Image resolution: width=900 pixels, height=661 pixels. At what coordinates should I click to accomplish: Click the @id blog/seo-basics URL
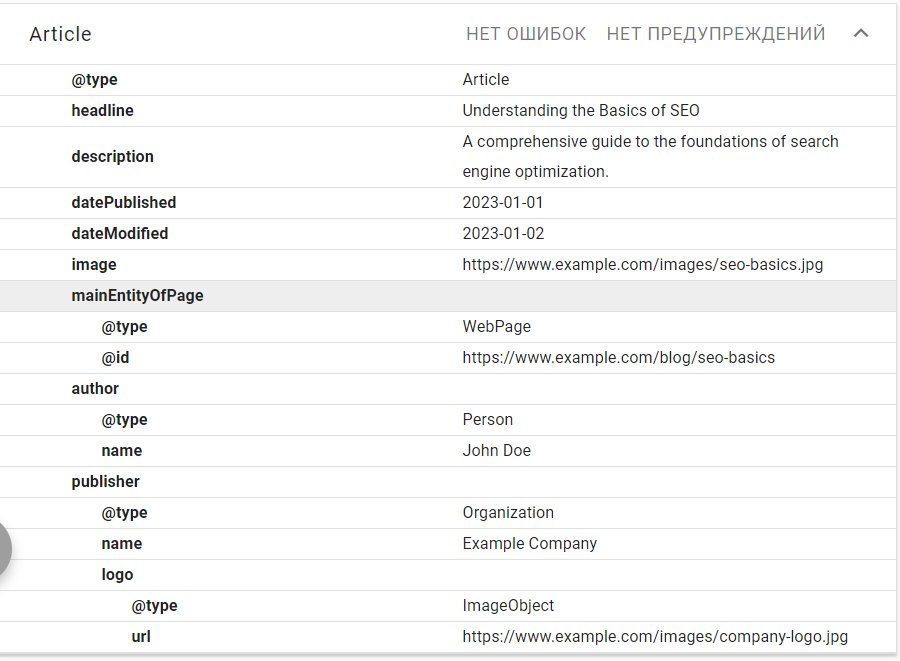point(618,358)
